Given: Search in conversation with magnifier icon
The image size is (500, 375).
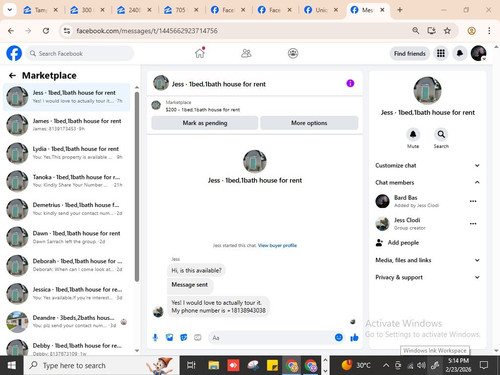Looking at the screenshot, I should pyautogui.click(x=441, y=134).
